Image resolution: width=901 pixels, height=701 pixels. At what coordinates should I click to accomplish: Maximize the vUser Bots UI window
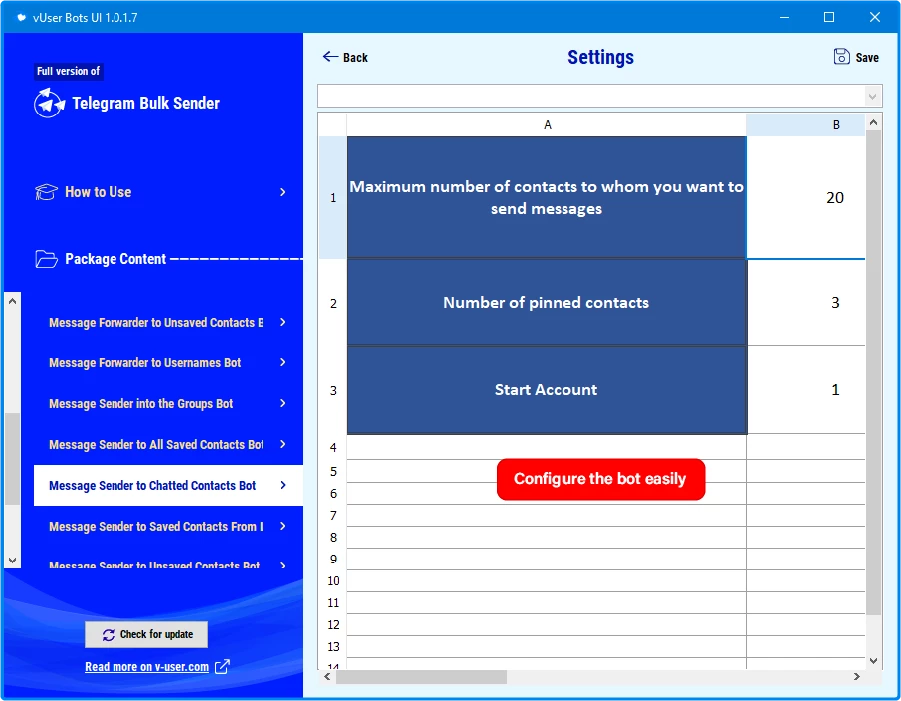click(829, 17)
